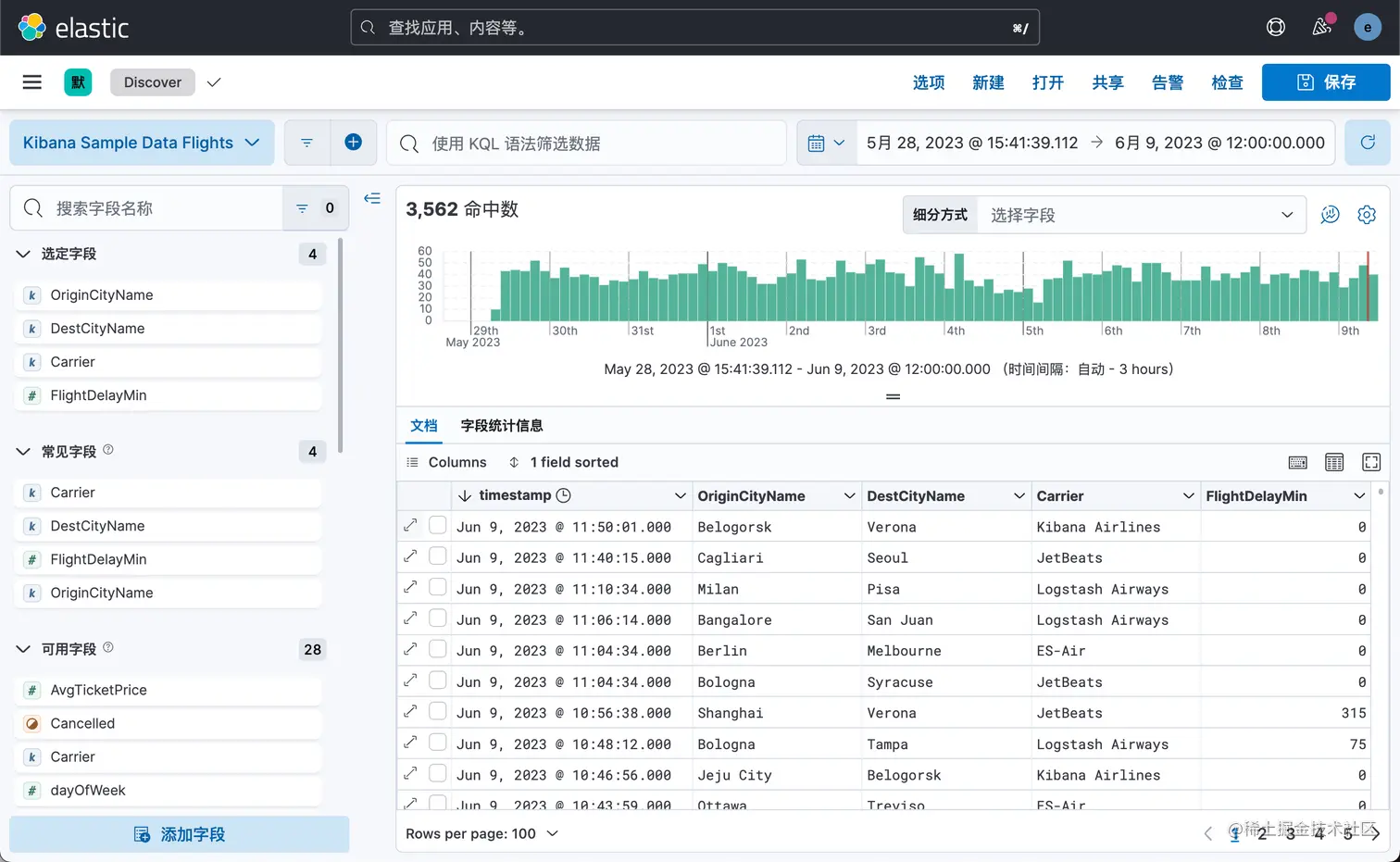Open display density options icon
Screen dimensions: 1400x862
click(1334, 462)
